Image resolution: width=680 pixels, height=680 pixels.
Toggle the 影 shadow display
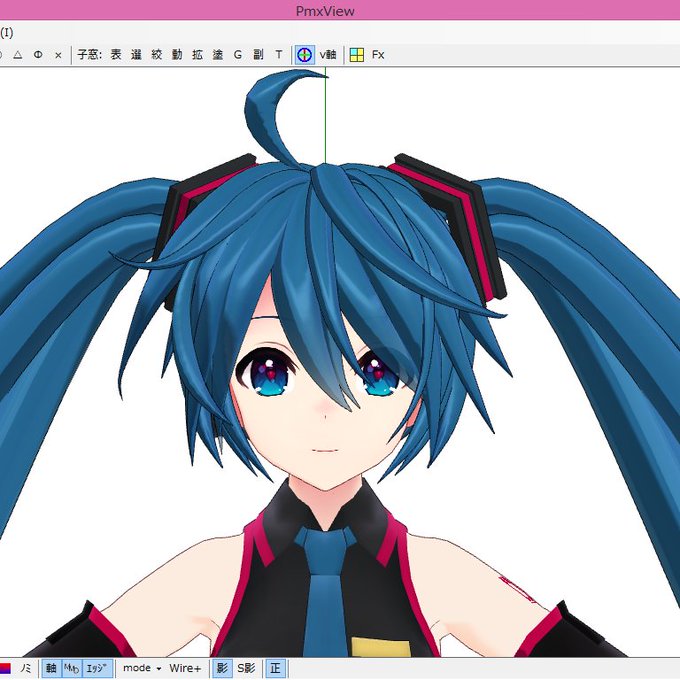222,668
